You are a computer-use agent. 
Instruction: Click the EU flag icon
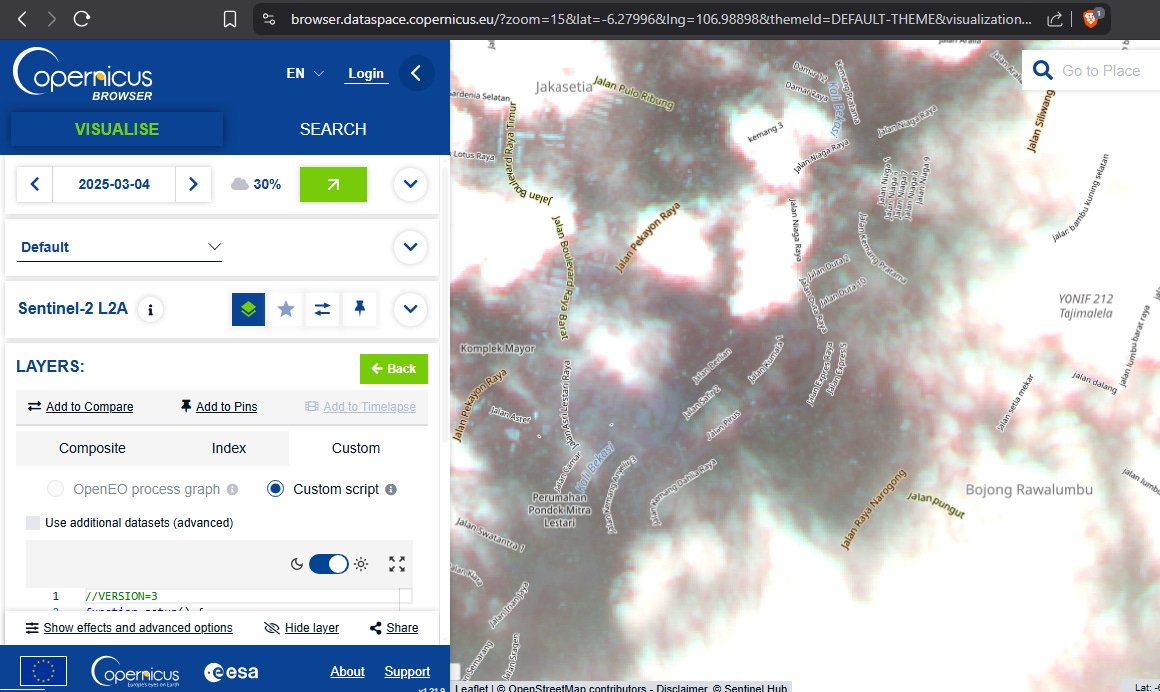click(x=43, y=671)
